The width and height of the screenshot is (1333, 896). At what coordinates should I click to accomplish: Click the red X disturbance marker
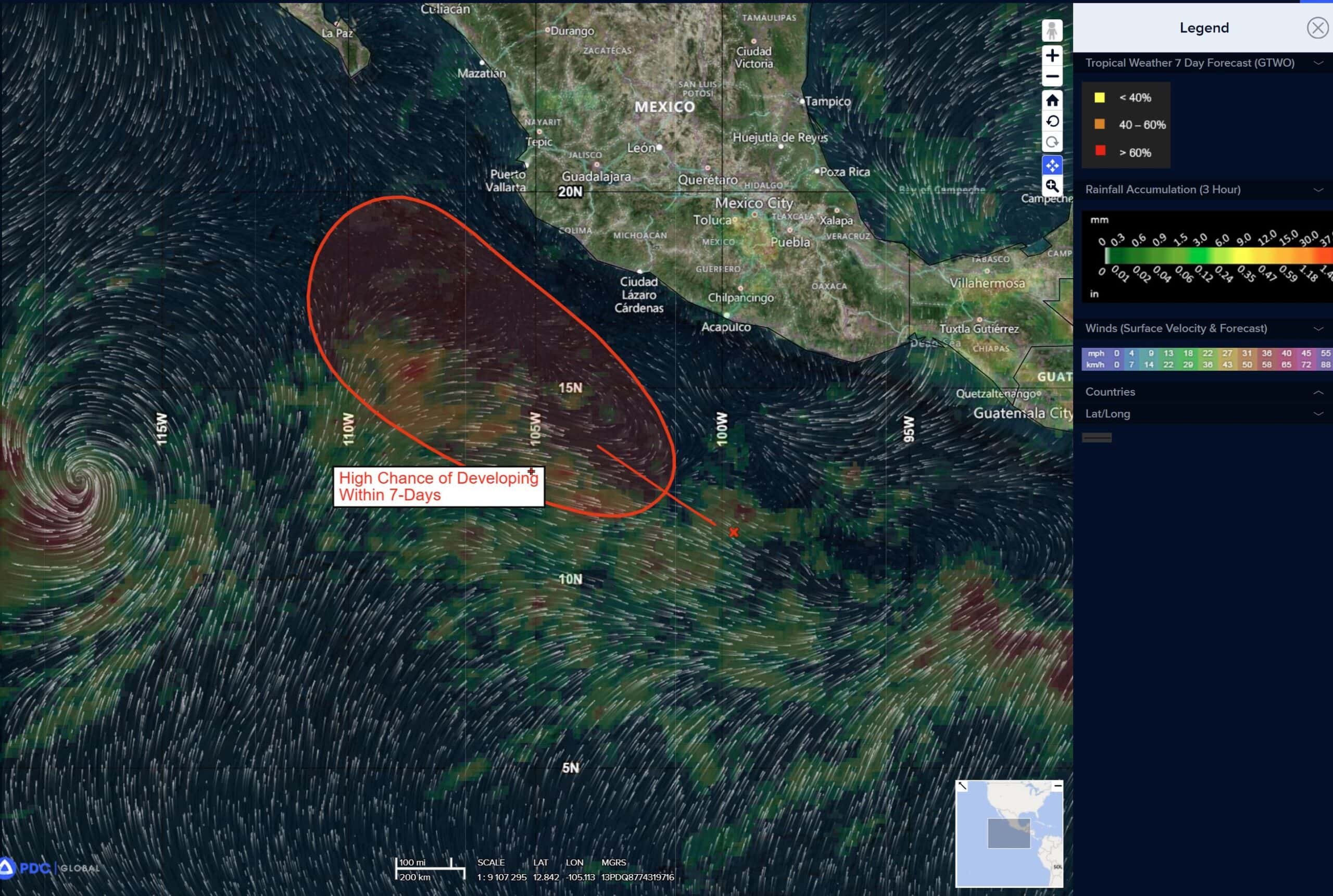[734, 532]
